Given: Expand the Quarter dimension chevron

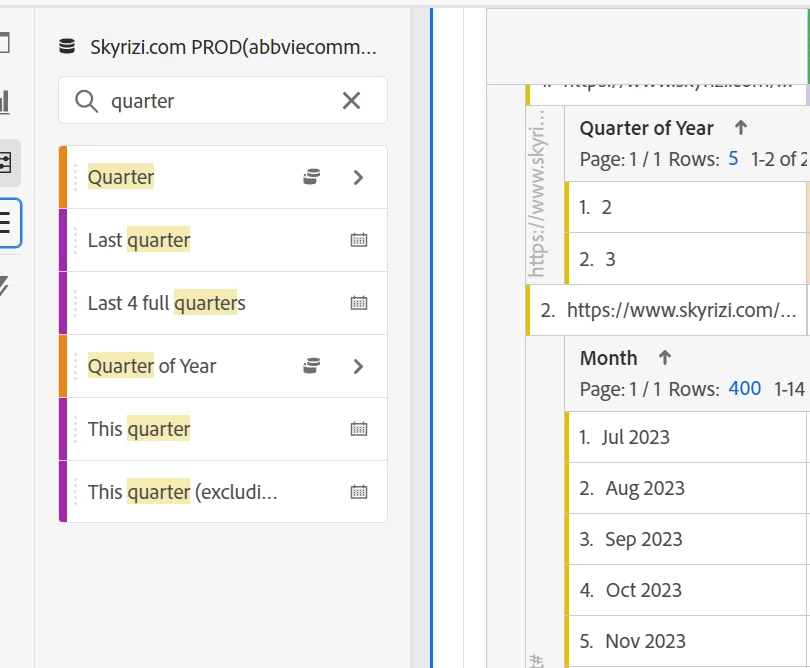Looking at the screenshot, I should coord(359,177).
